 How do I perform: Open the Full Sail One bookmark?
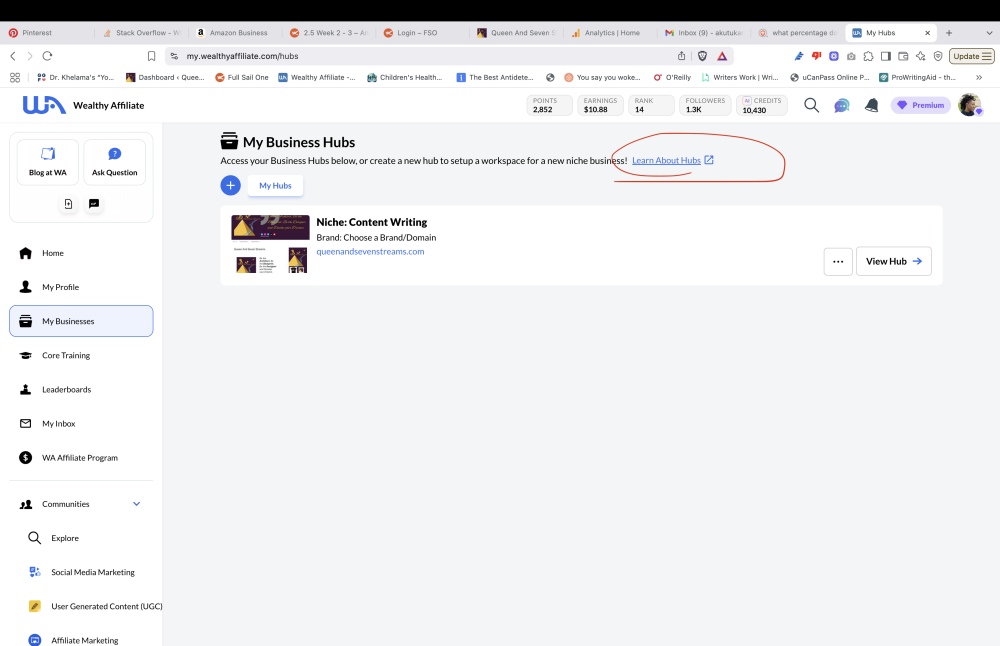(242, 77)
